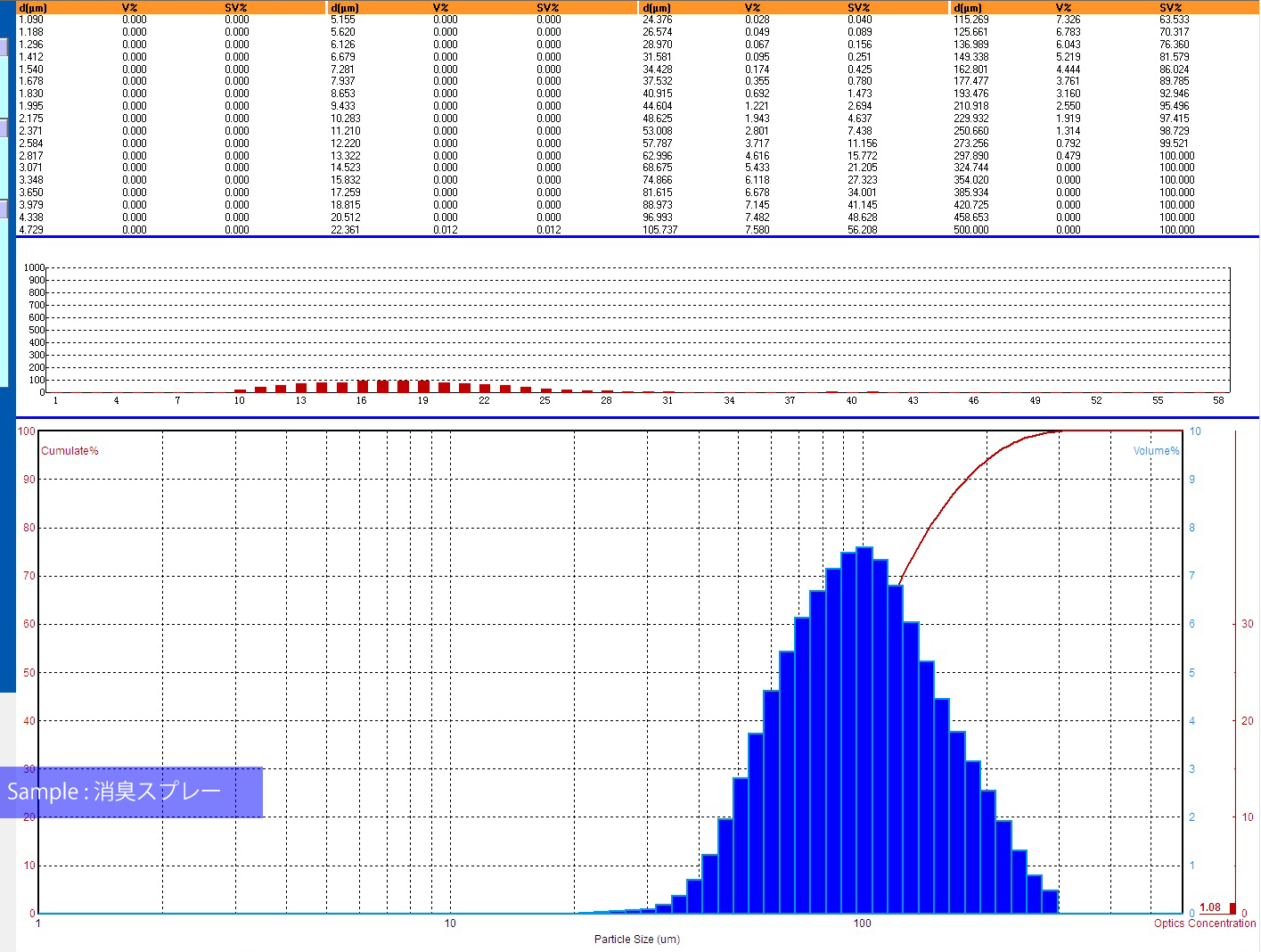
Task: Click channel 58 label on detector chart
Action: (x=1218, y=401)
